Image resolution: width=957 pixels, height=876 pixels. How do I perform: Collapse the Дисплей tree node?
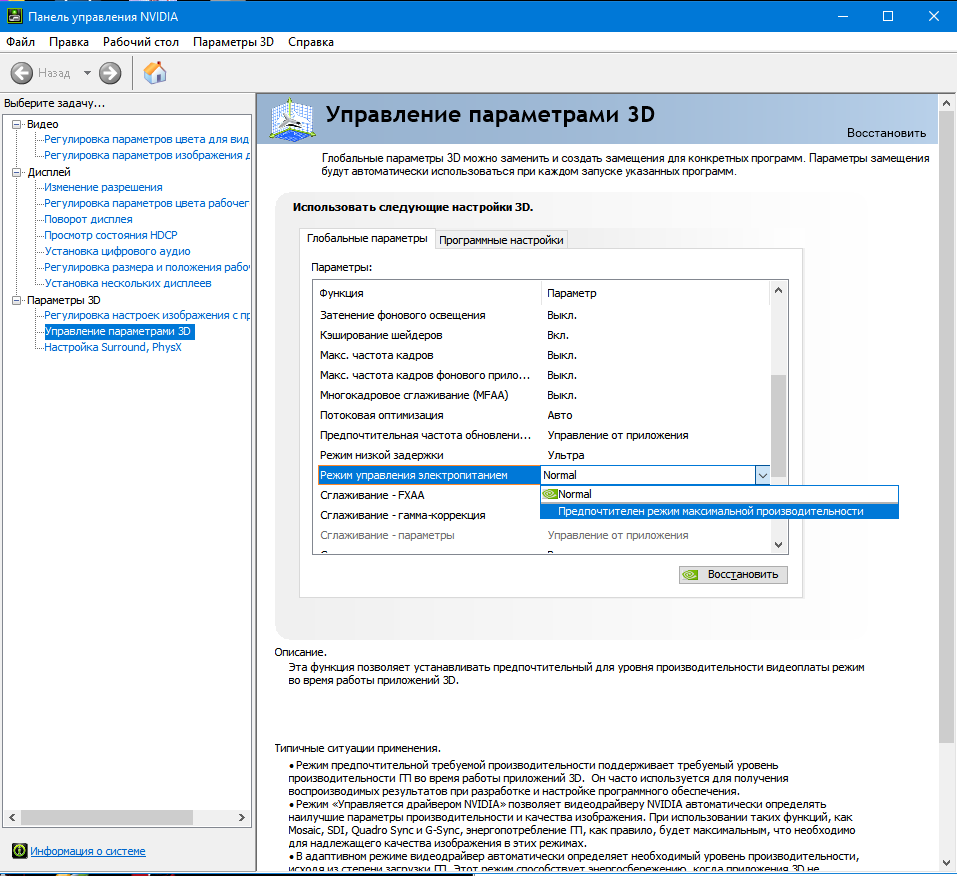pyautogui.click(x=16, y=172)
